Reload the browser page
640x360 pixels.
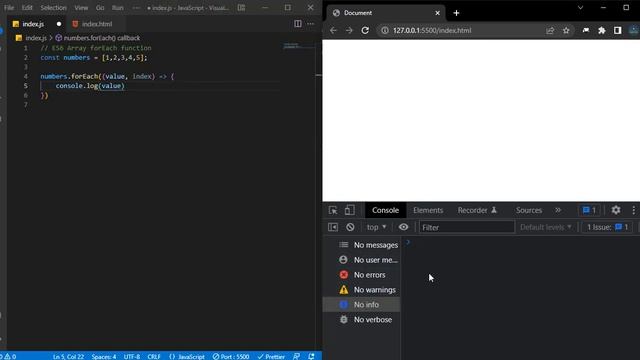click(365, 31)
